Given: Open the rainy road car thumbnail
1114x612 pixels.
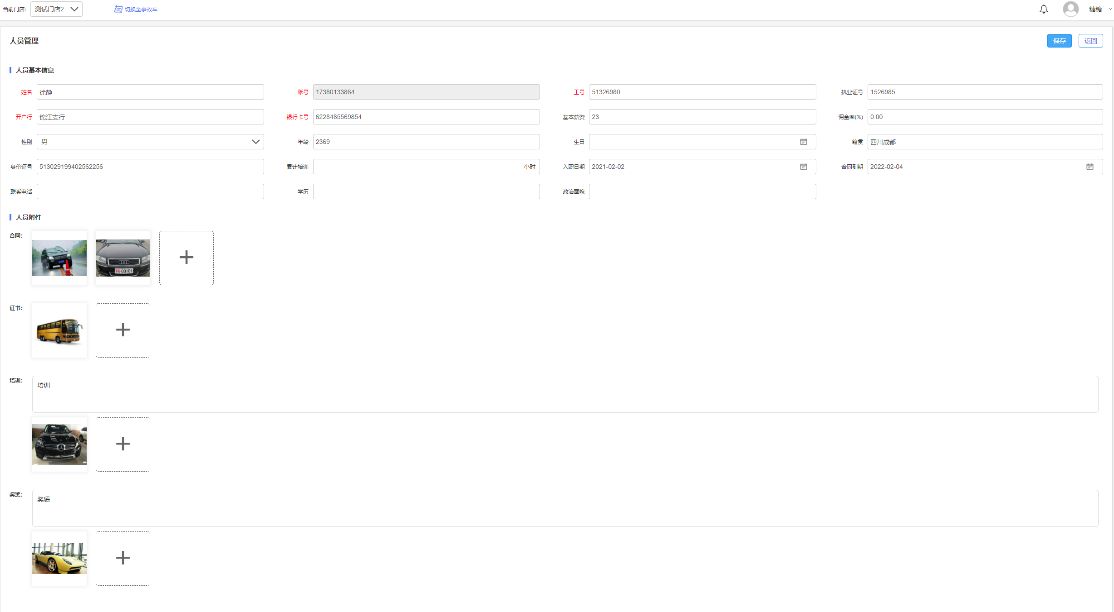Looking at the screenshot, I should 60,257.
